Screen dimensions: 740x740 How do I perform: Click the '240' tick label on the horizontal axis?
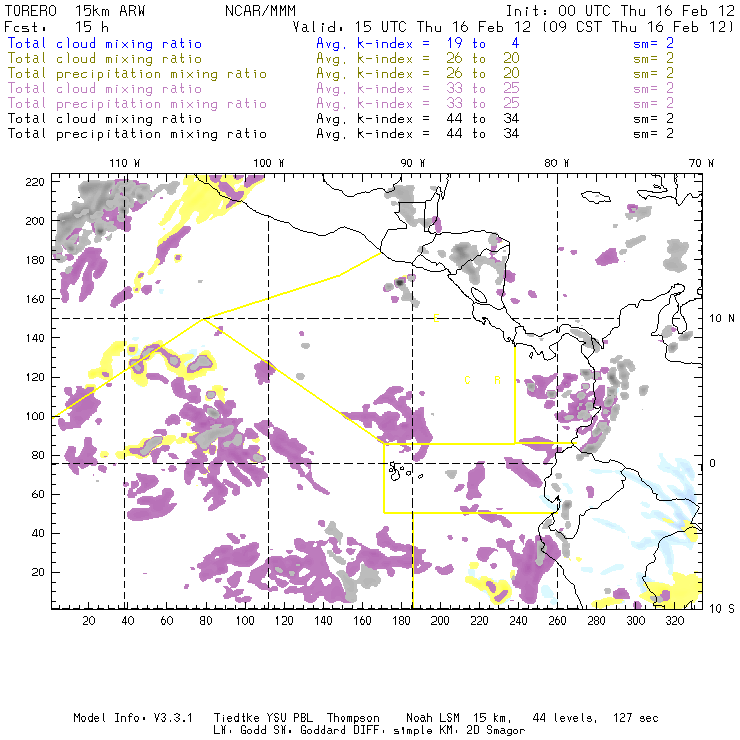tap(518, 621)
